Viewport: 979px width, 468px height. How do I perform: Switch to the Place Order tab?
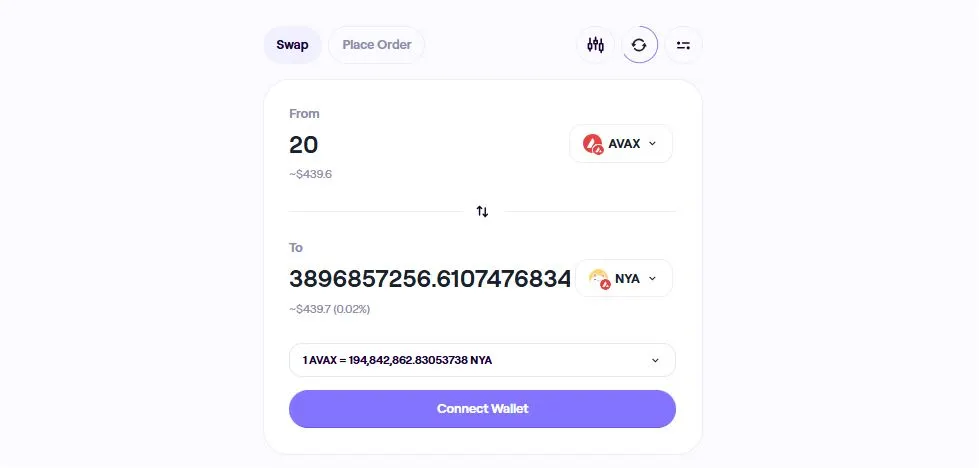pyautogui.click(x=377, y=45)
